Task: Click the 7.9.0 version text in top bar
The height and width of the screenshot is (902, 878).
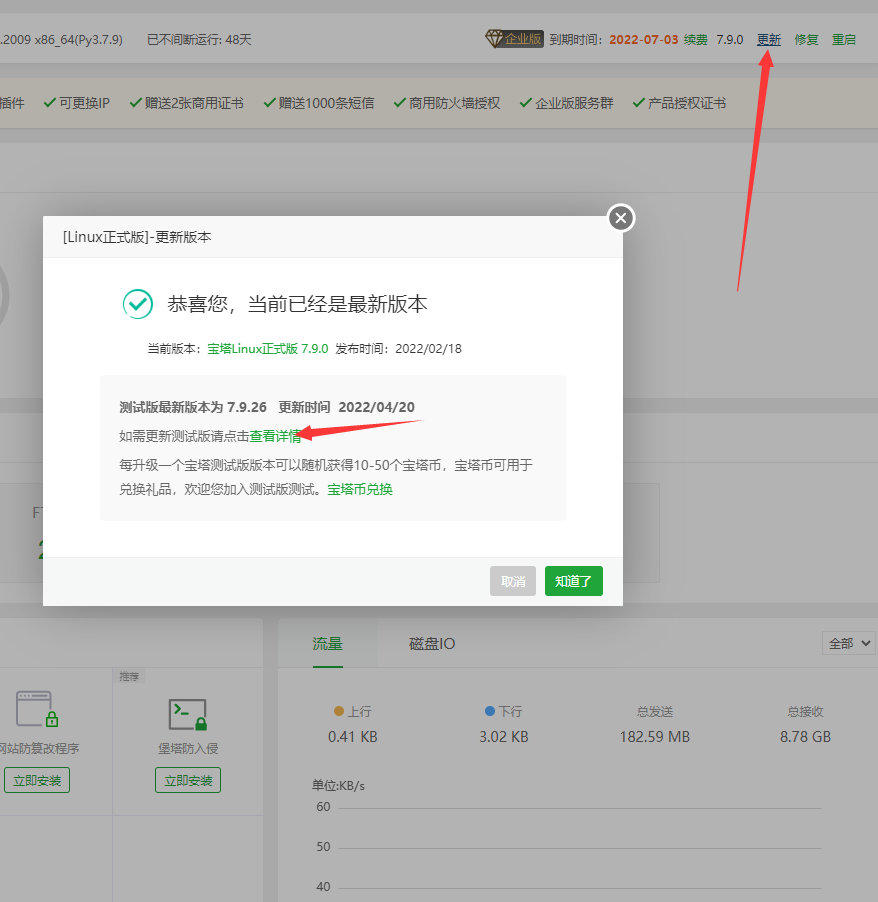Action: point(730,40)
